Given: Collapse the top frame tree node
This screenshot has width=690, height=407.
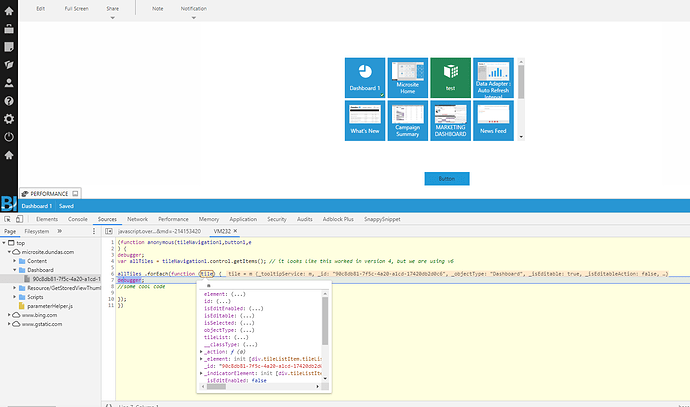Looking at the screenshot, I should tap(4, 243).
